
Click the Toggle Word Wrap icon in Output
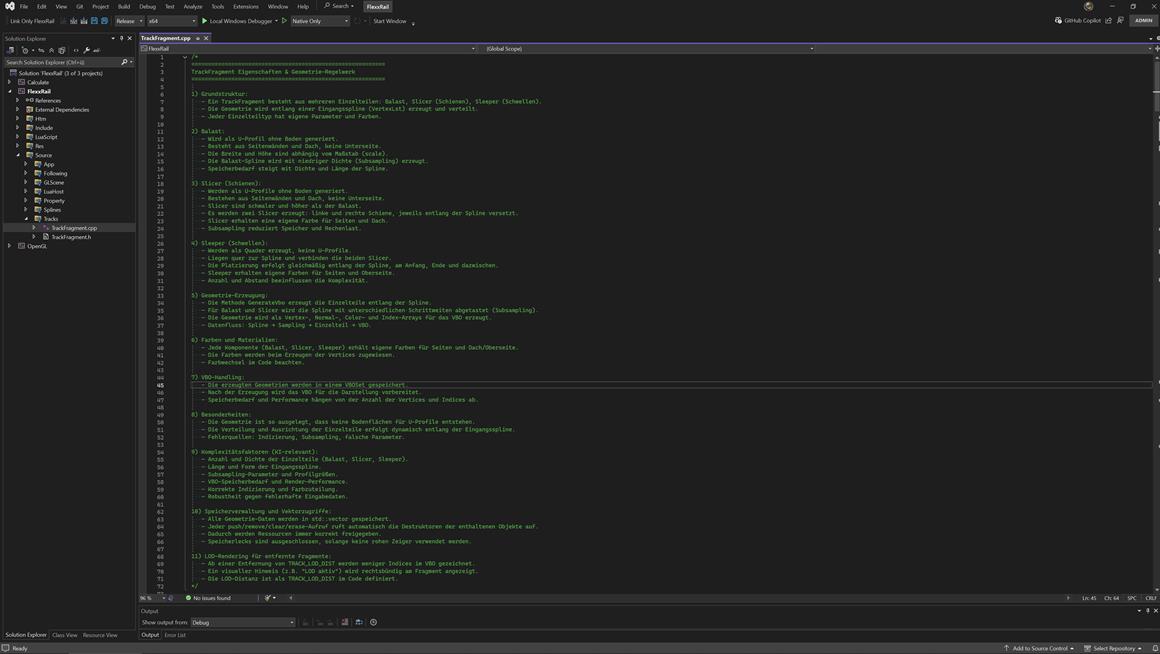(x=359, y=622)
